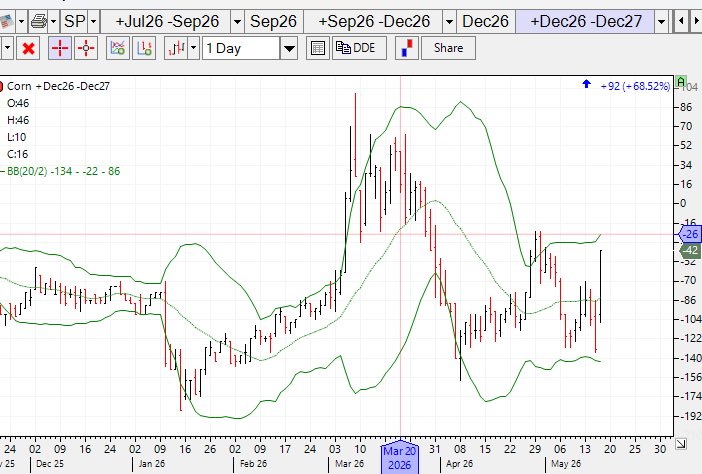Open dropdown next to +Jul26 -Sep26
702x474 pixels.
(237, 21)
